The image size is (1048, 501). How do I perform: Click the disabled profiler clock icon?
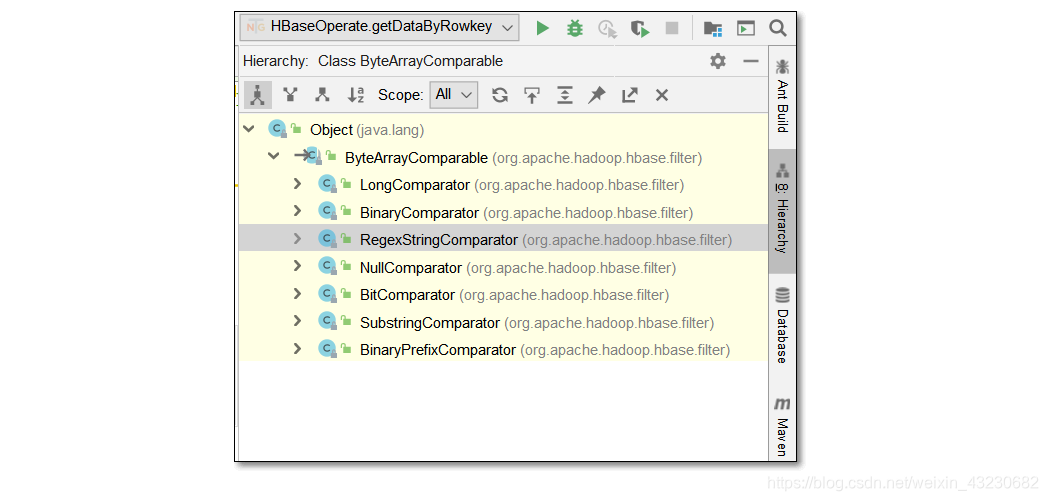coord(608,29)
